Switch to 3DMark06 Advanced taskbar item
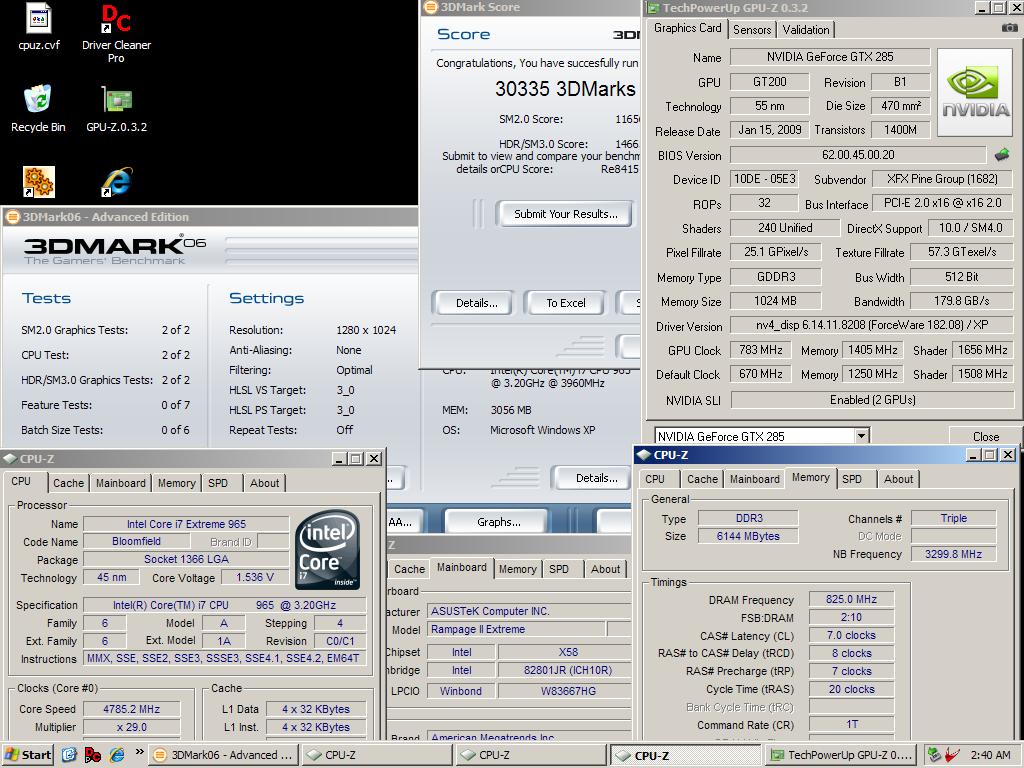The image size is (1024, 768). point(223,755)
